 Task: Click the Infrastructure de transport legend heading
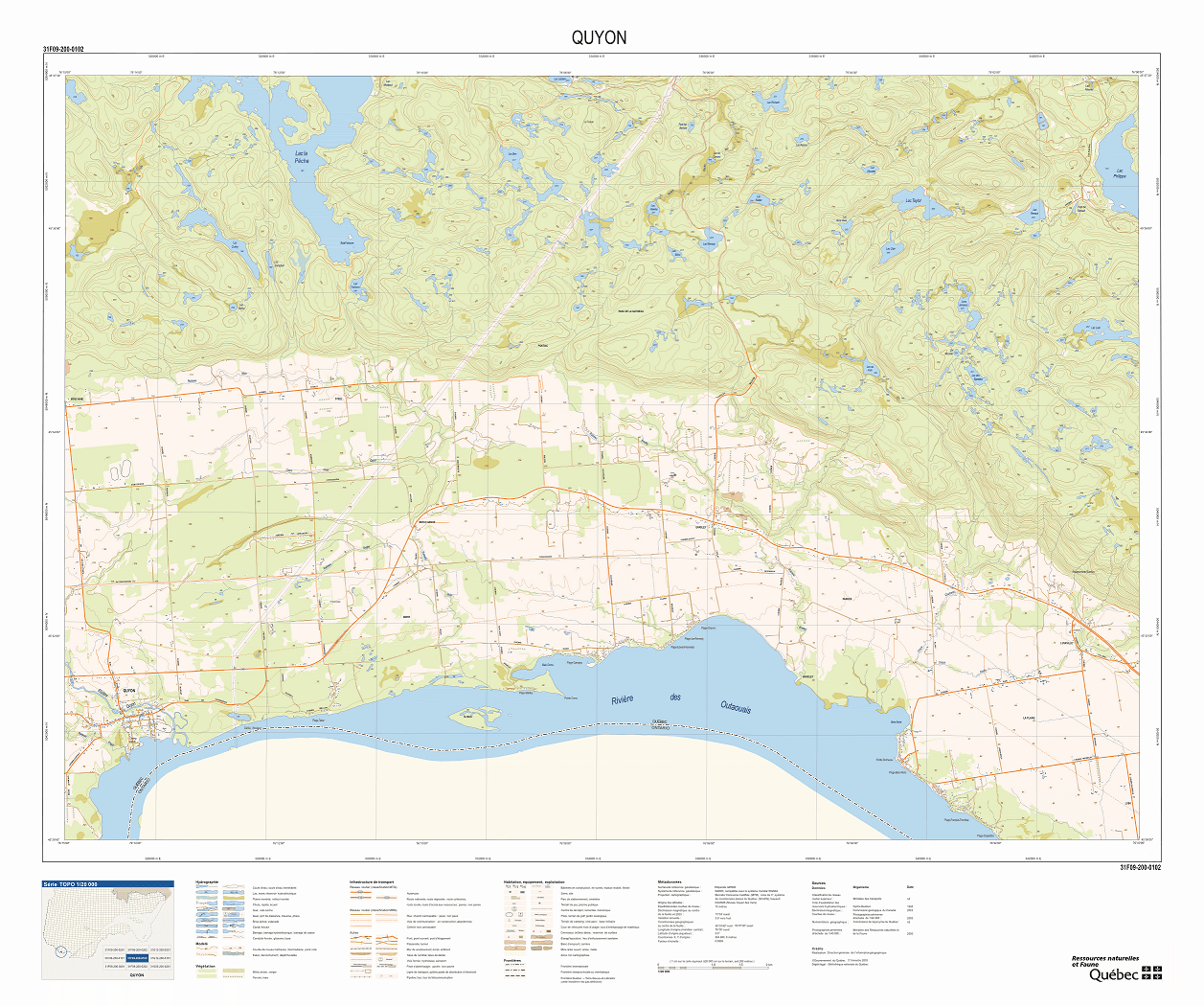point(372,881)
